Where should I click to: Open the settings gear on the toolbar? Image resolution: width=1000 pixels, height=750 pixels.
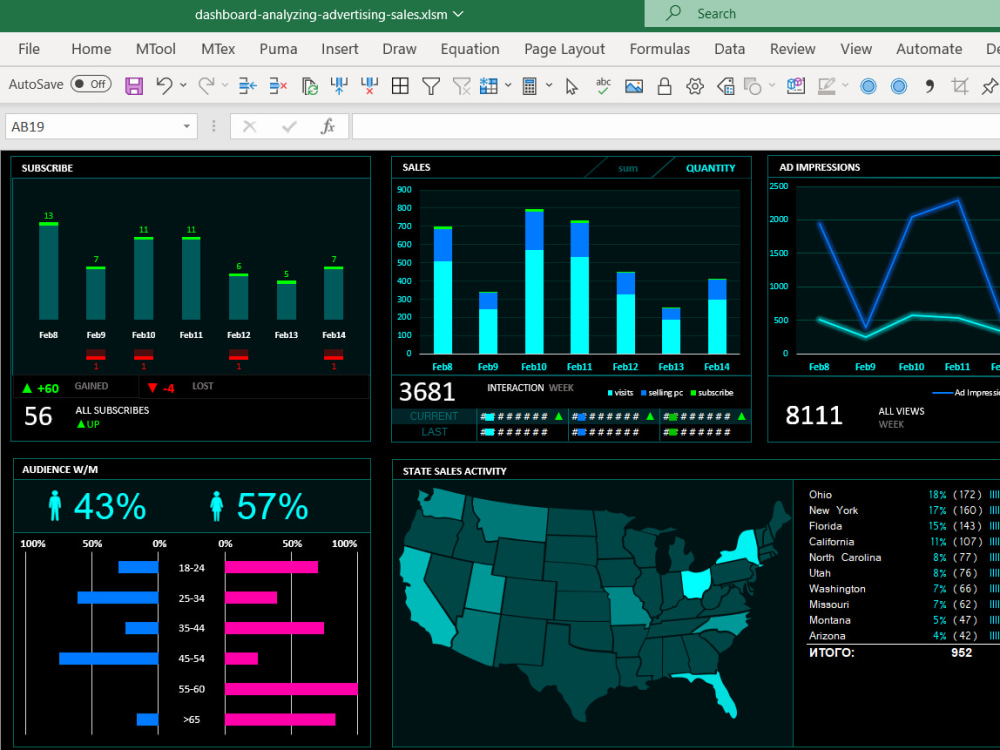click(694, 85)
